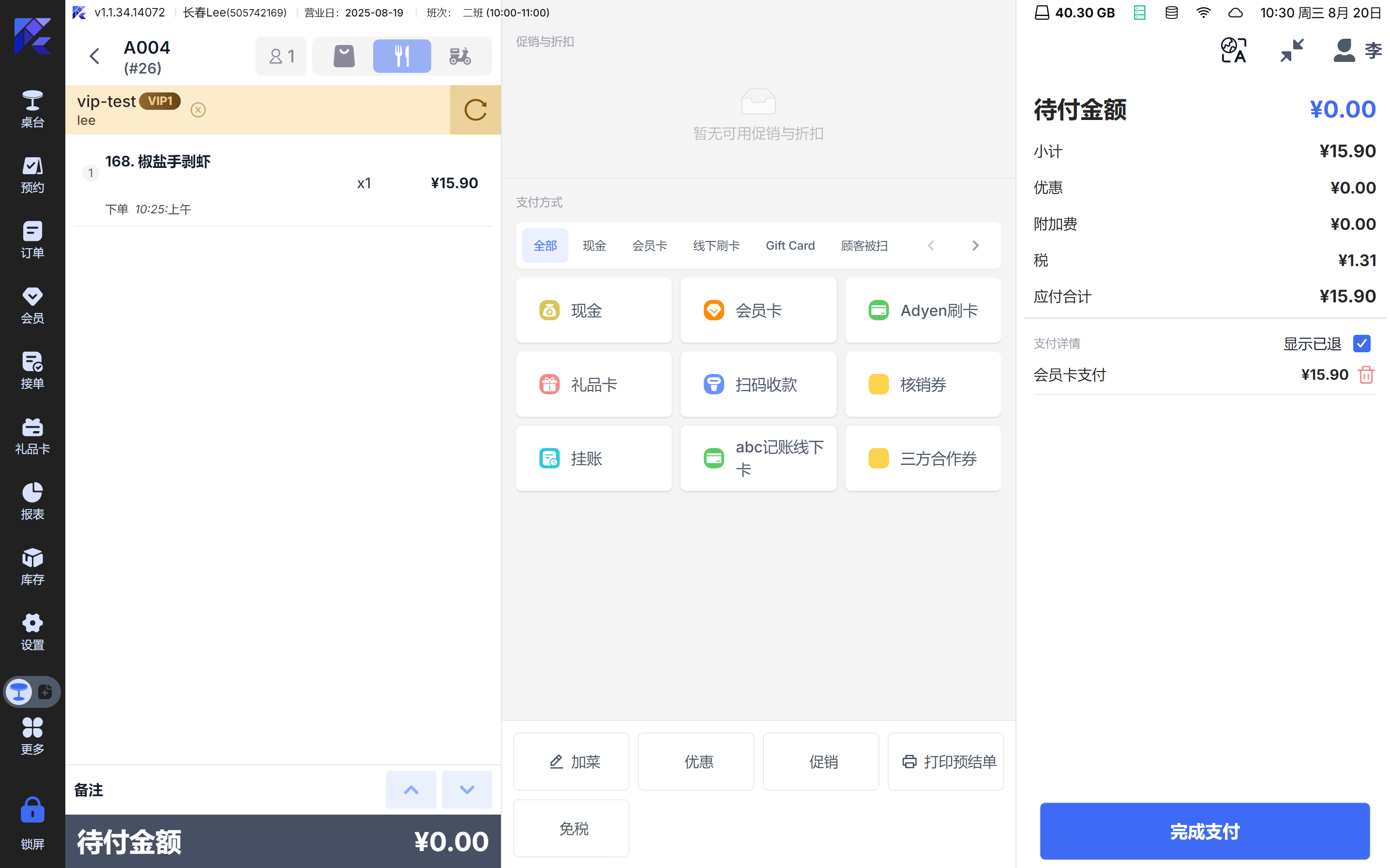Screen dimensions: 1390x868
Task: Collapse remarks with up chevron button
Action: pos(410,790)
